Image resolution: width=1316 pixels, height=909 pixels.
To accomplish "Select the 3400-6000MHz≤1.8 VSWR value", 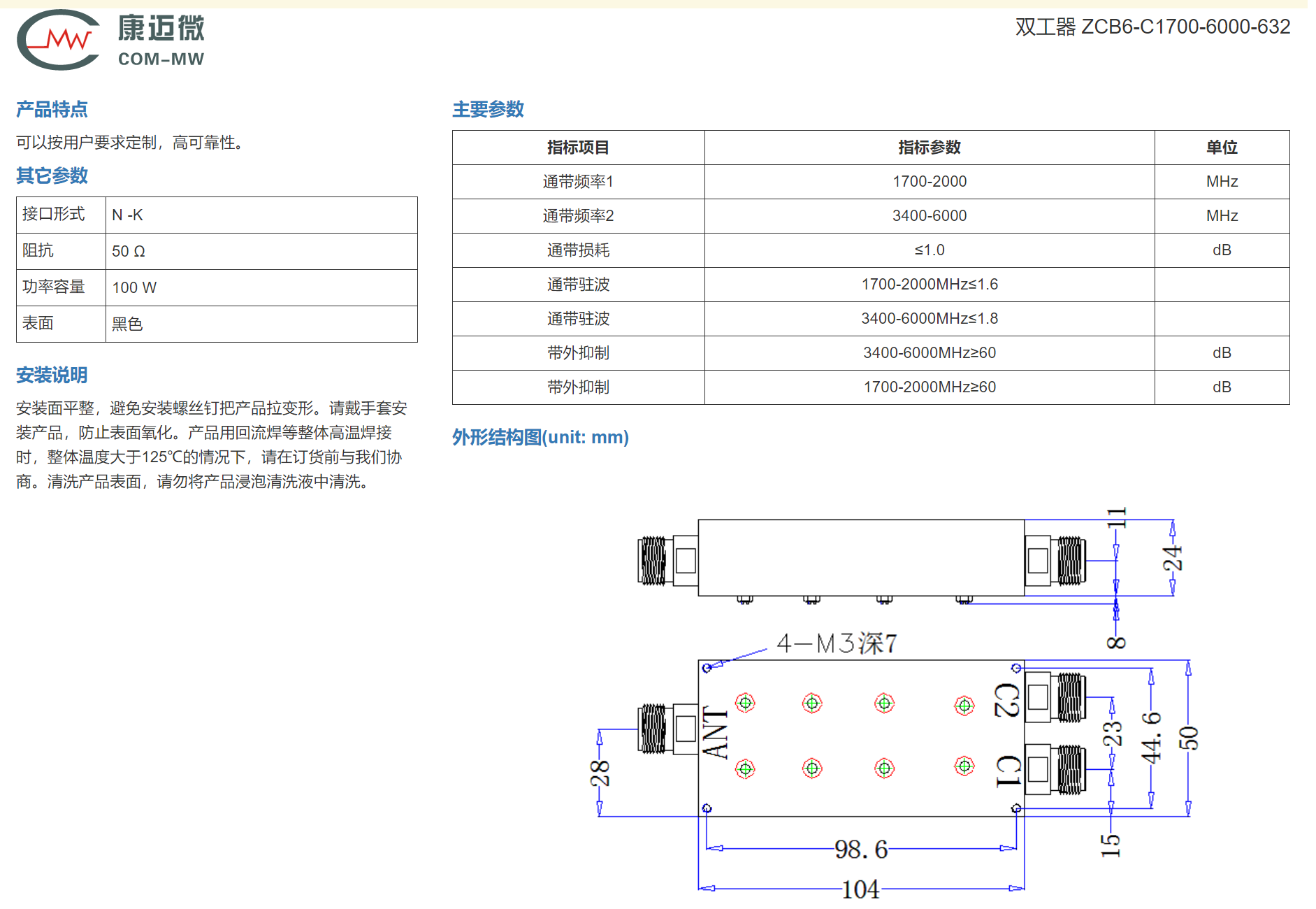I will click(930, 319).
